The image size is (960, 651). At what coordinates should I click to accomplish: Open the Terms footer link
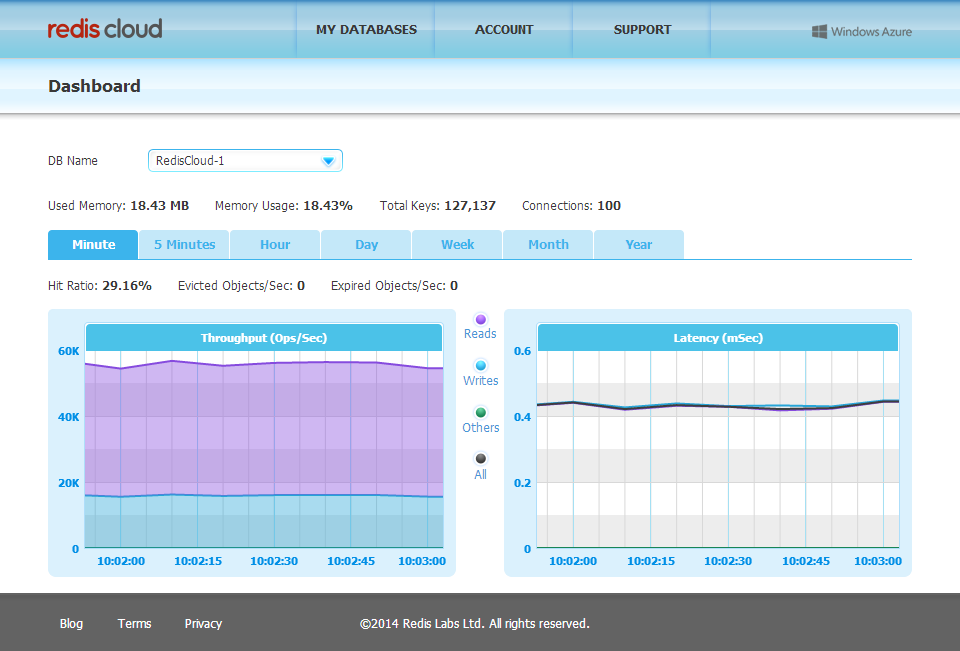pos(134,623)
